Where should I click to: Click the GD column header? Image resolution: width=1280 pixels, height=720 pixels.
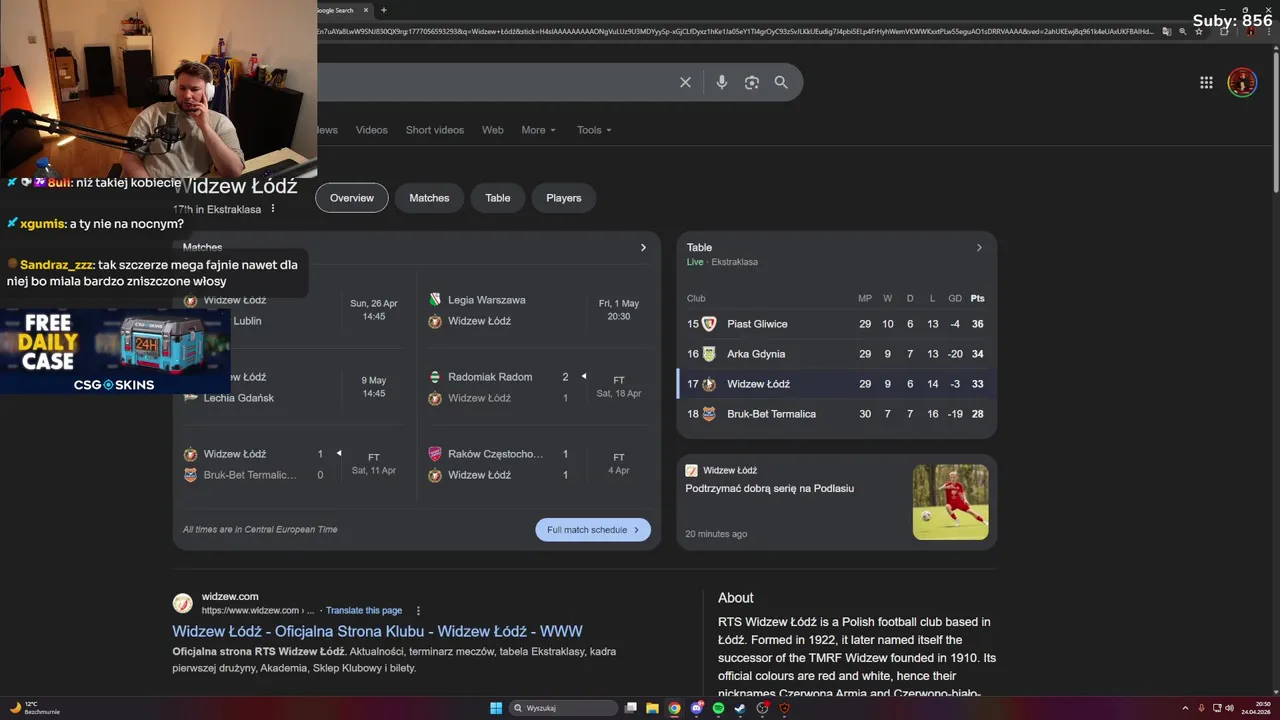point(955,298)
